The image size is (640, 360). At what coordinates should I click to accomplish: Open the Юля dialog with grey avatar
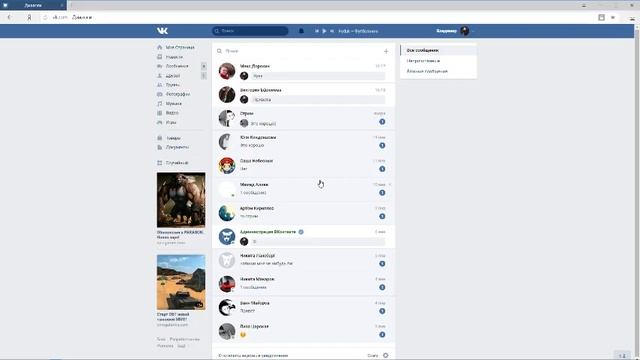point(303,142)
